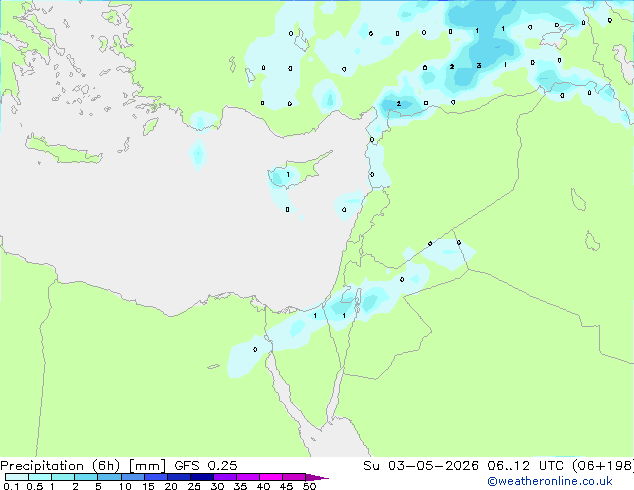Screen dimensions: 634x490
Task: Click the precipitation value '3' on the map
Action: (479, 65)
